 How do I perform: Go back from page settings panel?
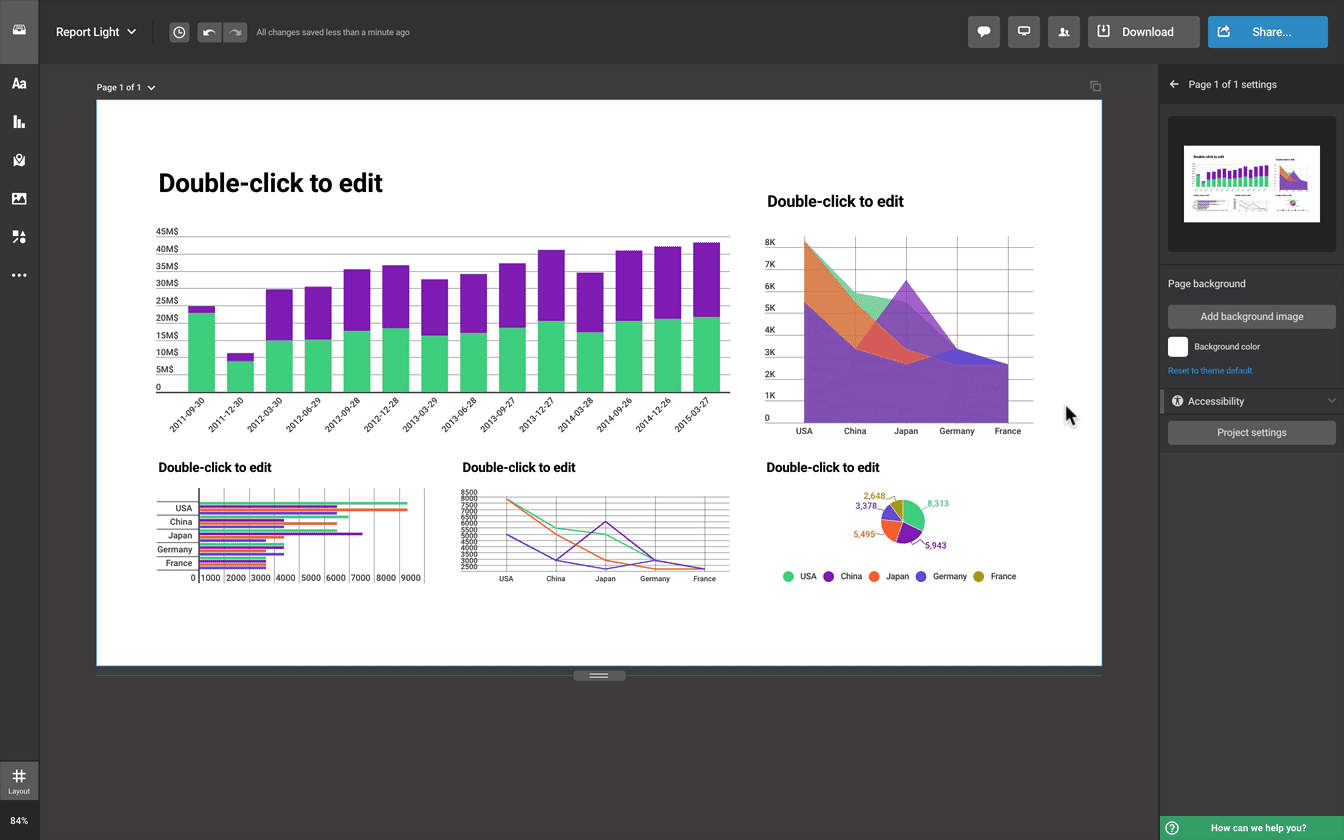tap(1174, 85)
